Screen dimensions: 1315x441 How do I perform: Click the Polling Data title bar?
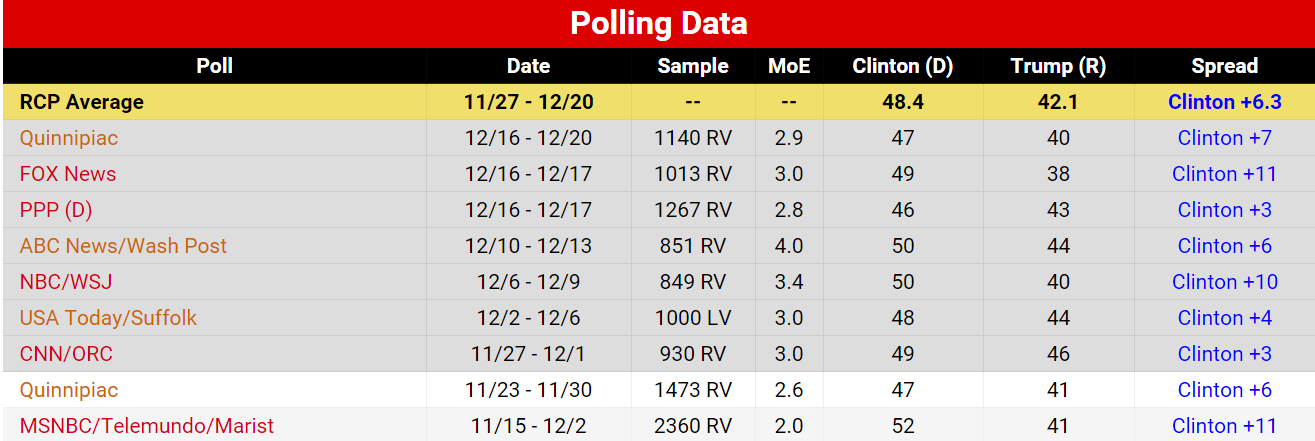[658, 24]
